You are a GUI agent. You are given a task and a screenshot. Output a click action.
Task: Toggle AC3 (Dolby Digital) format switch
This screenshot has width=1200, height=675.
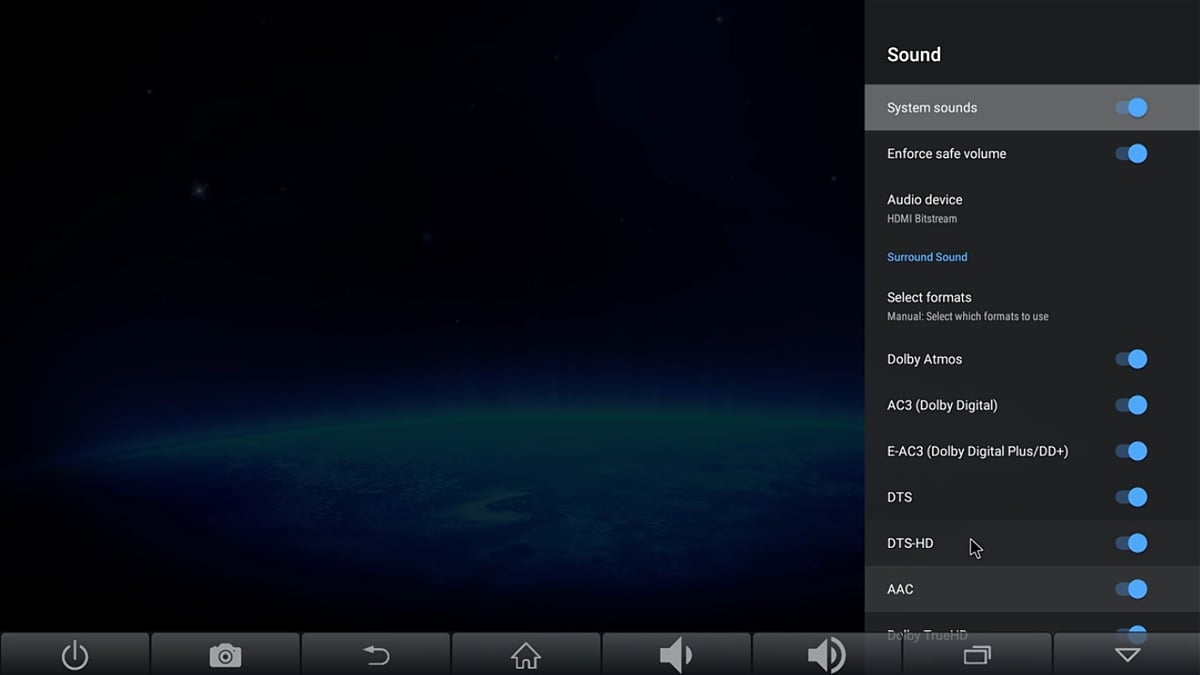click(1131, 405)
